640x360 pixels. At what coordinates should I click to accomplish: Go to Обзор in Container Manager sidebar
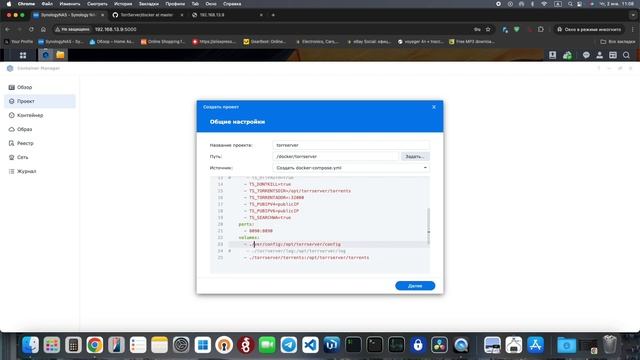tap(40, 87)
